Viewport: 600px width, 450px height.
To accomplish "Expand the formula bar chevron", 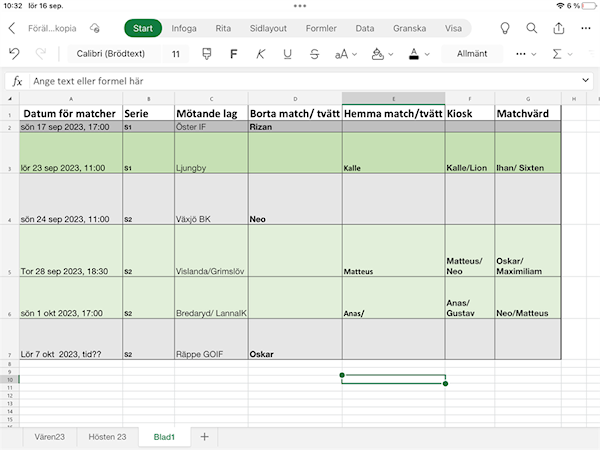I will coord(586,80).
